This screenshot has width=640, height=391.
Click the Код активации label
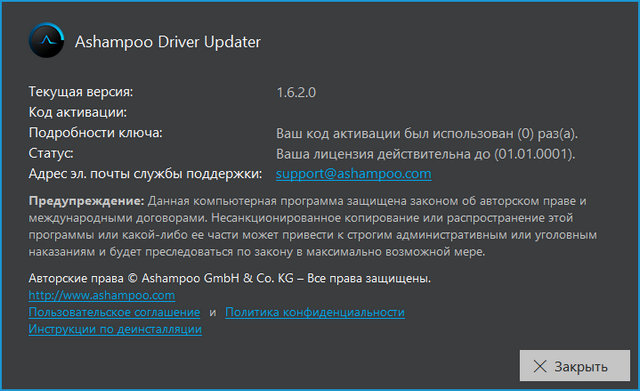(x=78, y=112)
